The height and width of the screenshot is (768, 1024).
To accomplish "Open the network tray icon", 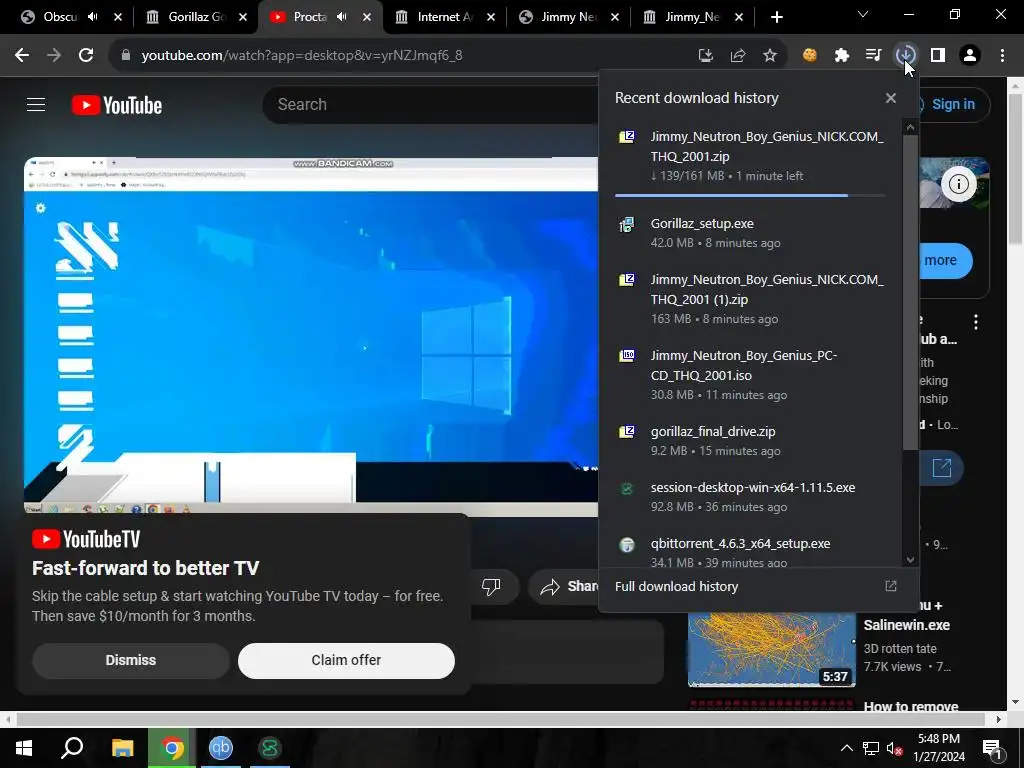I will click(871, 748).
